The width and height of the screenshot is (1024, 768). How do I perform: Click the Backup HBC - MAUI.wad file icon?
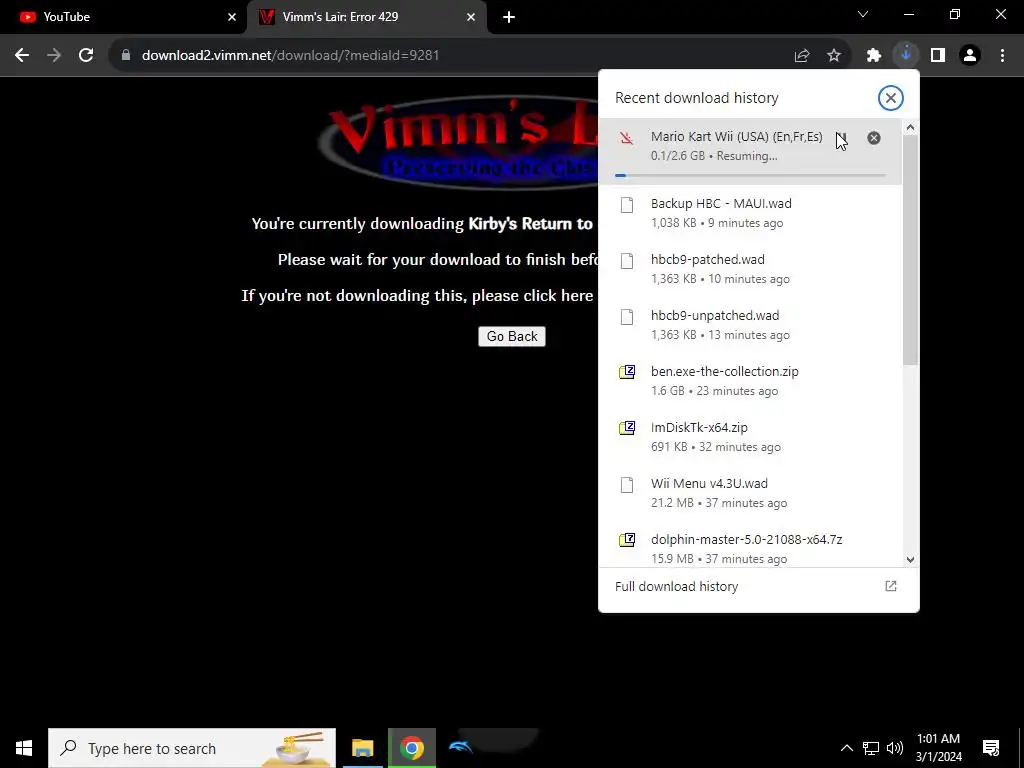[x=627, y=205]
